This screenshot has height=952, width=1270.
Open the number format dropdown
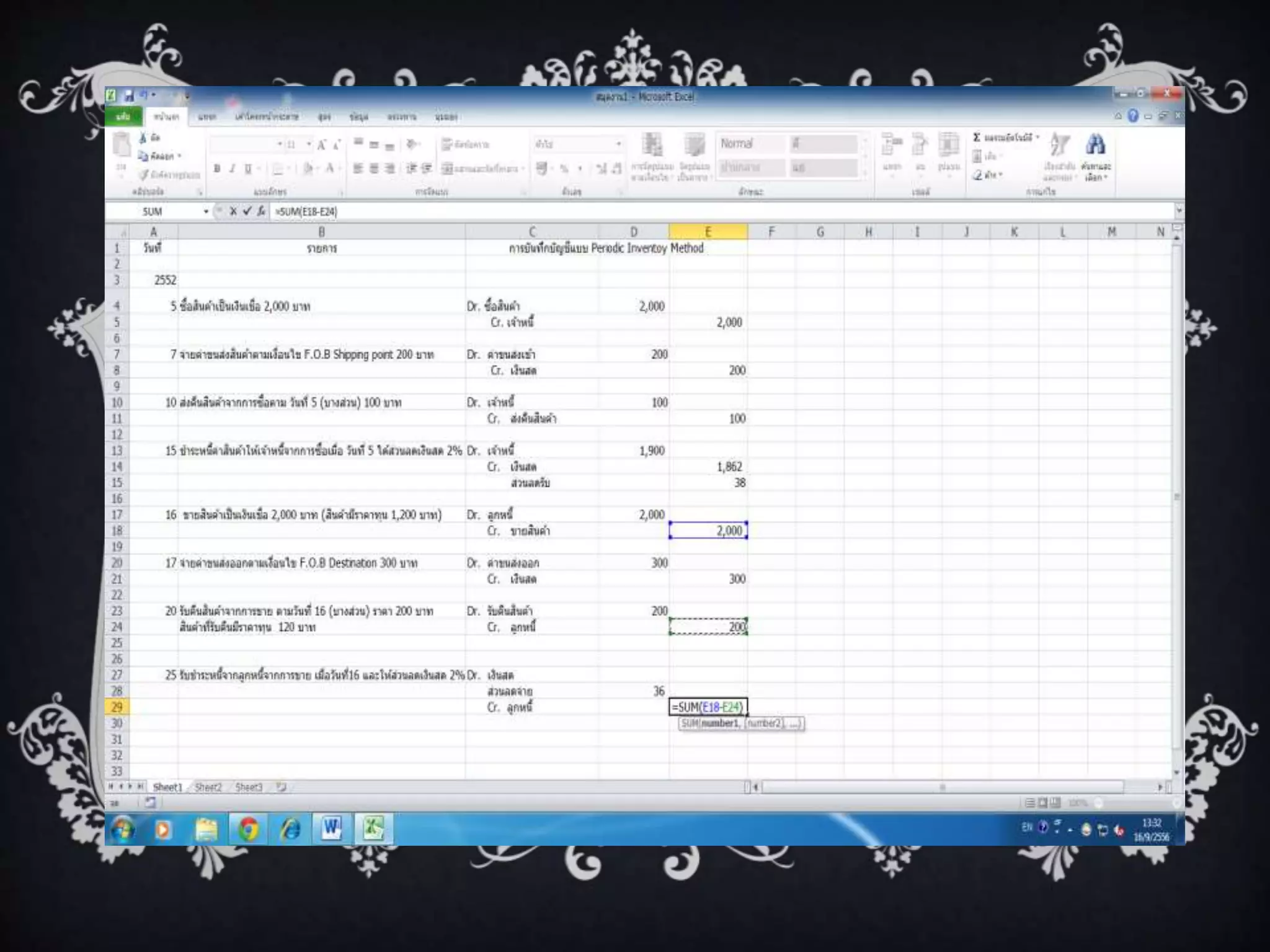tap(618, 144)
